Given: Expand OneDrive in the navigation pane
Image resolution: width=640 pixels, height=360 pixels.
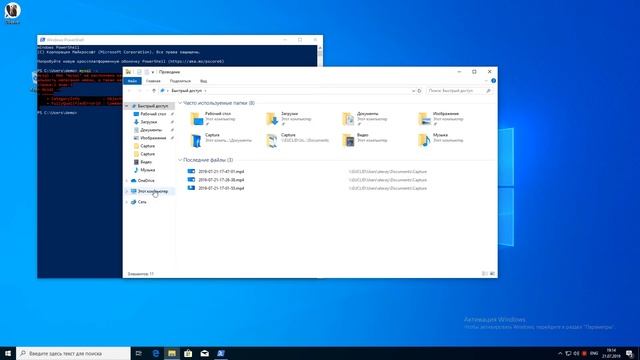Looking at the screenshot, I should (127, 180).
